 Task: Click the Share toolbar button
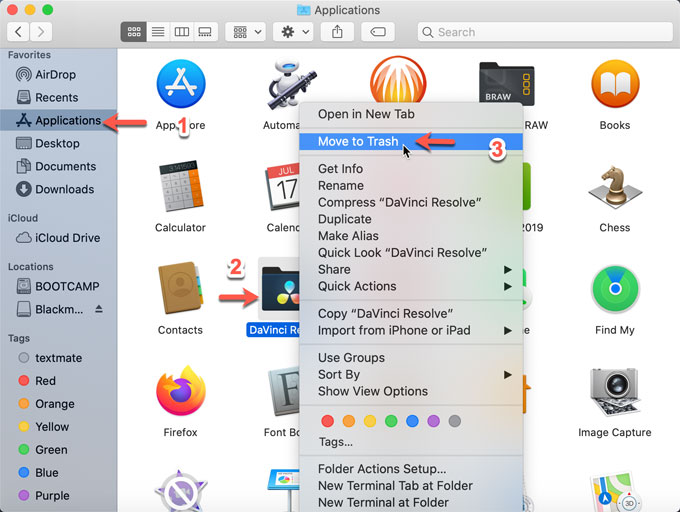point(337,32)
